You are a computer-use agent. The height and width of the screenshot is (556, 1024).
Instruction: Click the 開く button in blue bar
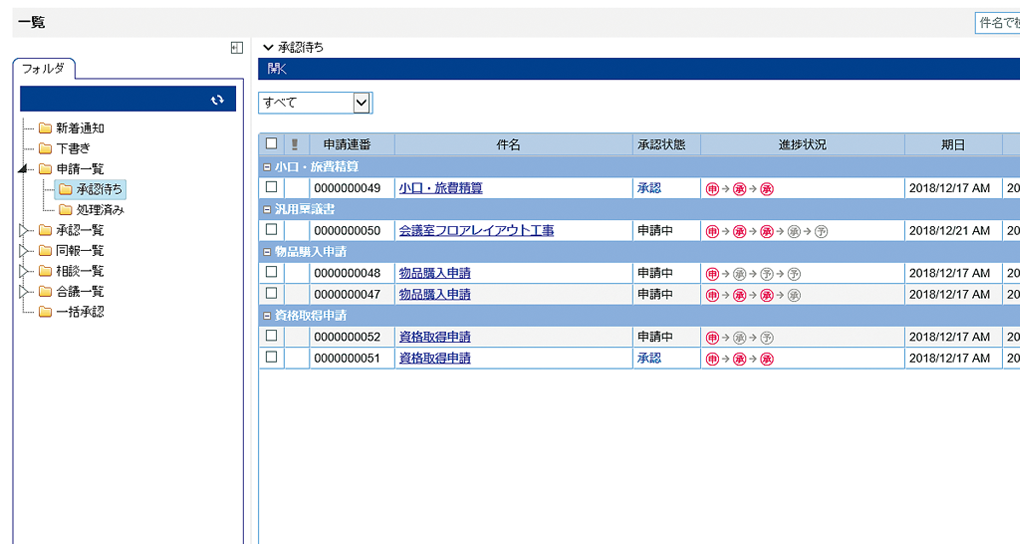[277, 69]
